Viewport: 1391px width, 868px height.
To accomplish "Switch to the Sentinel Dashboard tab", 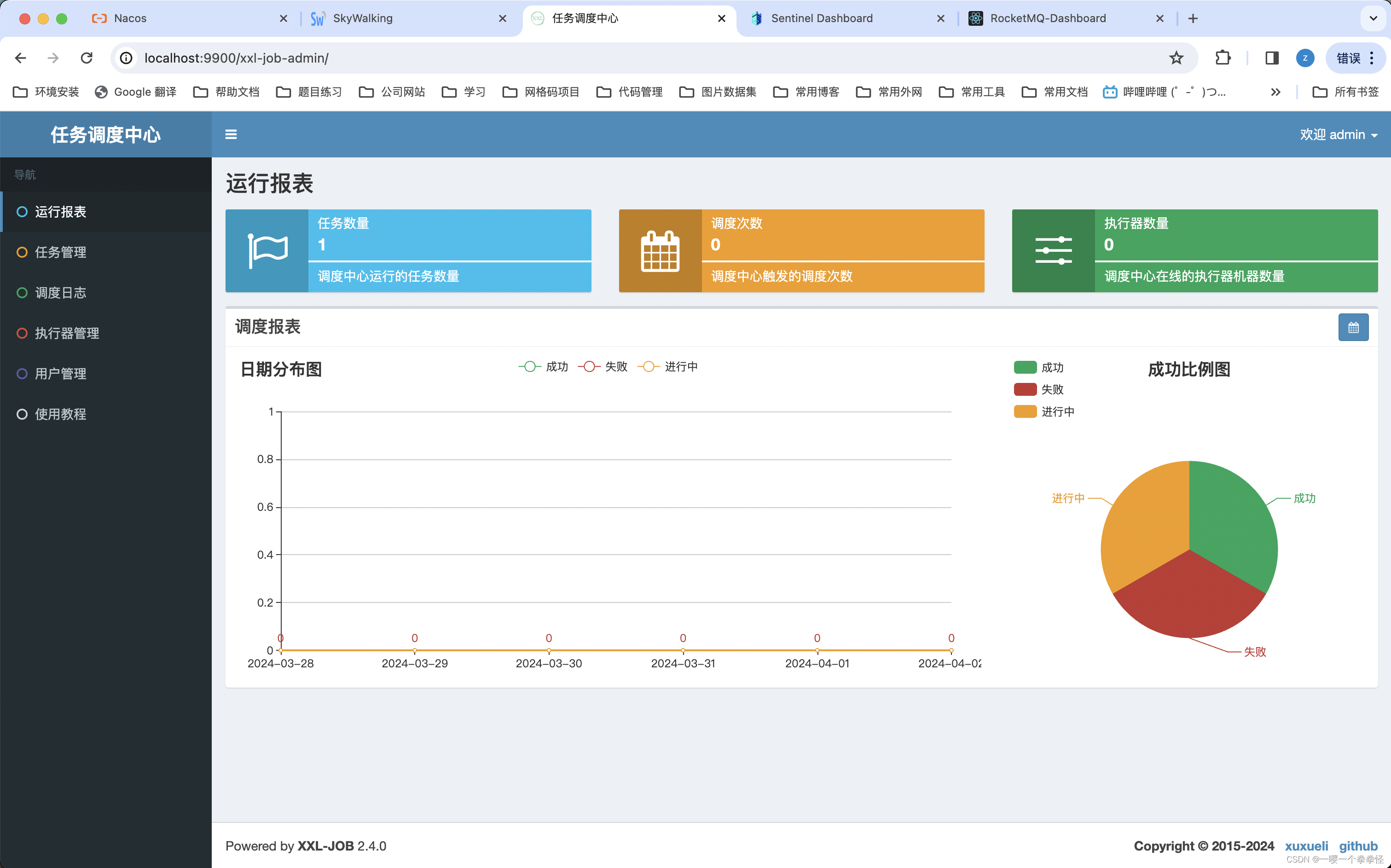I will pyautogui.click(x=821, y=18).
